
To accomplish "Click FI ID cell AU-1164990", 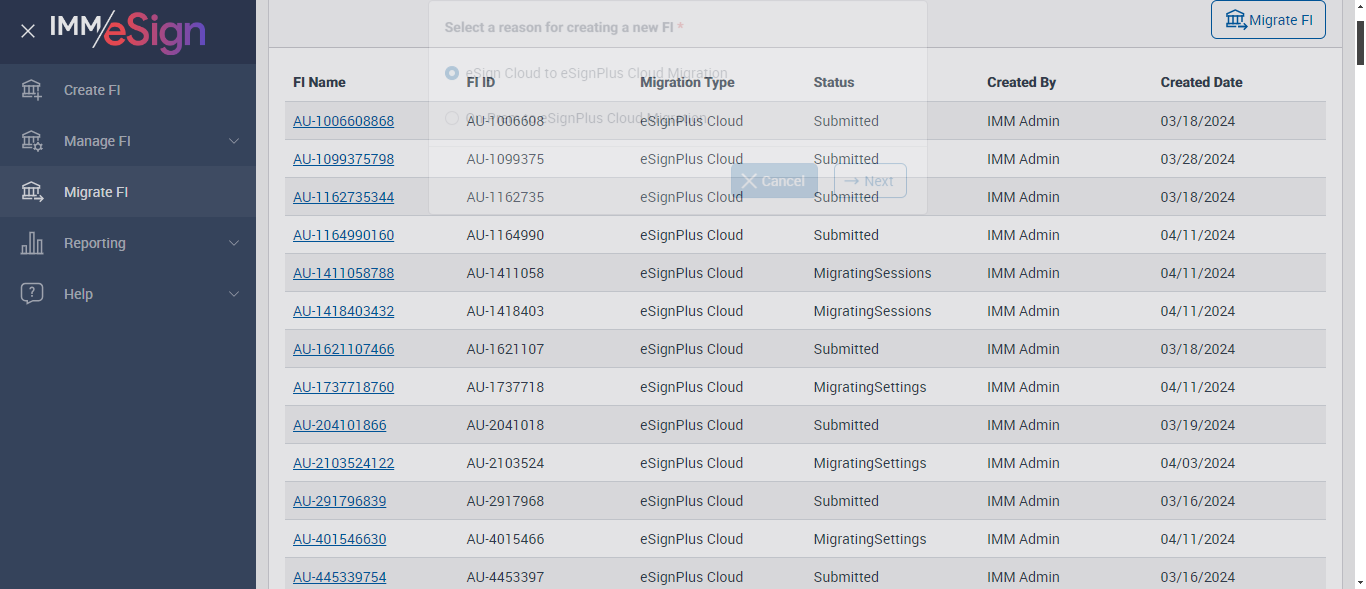I will point(505,235).
